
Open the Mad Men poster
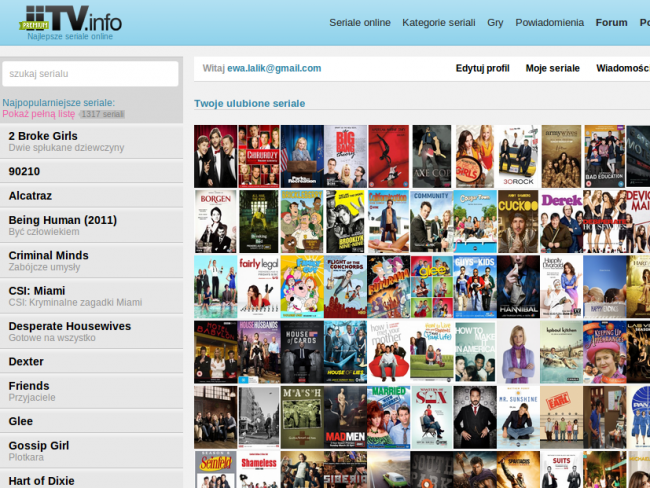click(345, 417)
